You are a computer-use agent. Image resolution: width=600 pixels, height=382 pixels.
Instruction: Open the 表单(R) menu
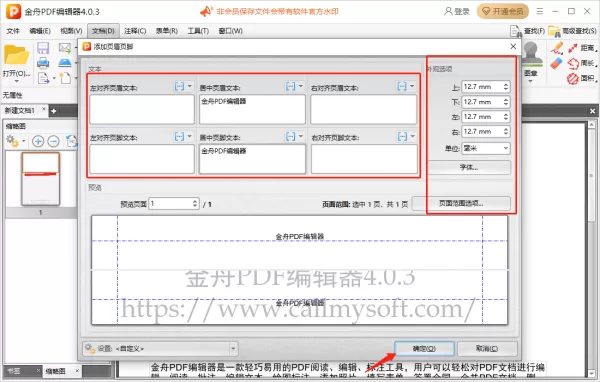click(x=166, y=31)
